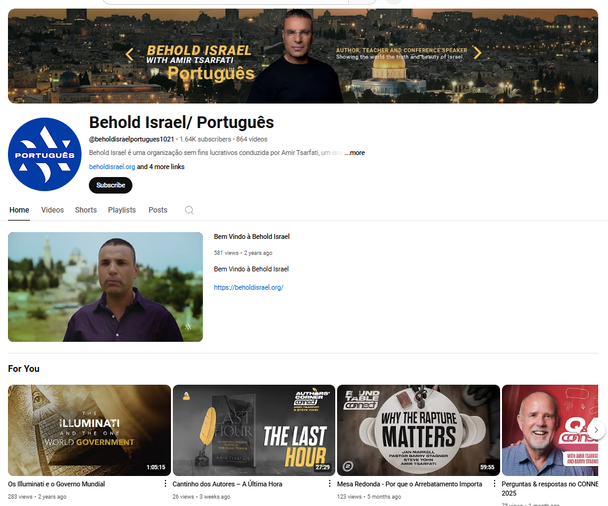608x506 pixels.
Task: Play Why The Rapture Matters thumbnail
Action: (418, 430)
